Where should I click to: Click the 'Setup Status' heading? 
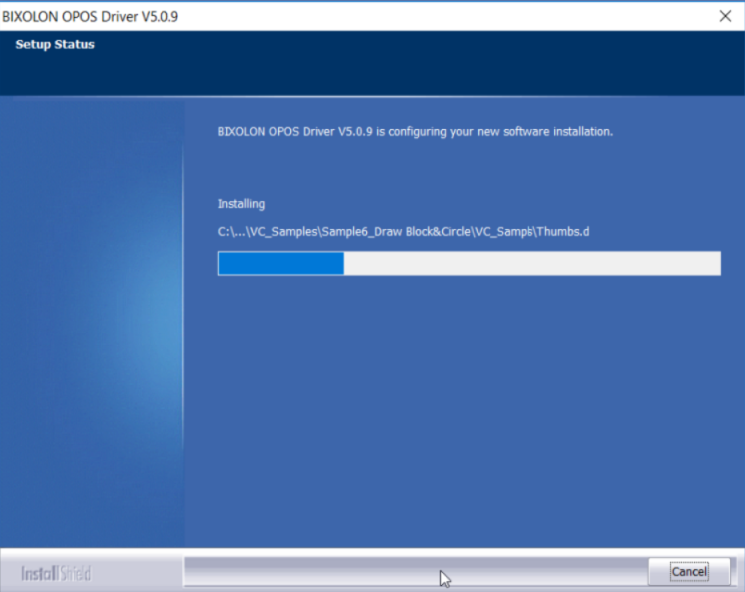pyautogui.click(x=55, y=45)
